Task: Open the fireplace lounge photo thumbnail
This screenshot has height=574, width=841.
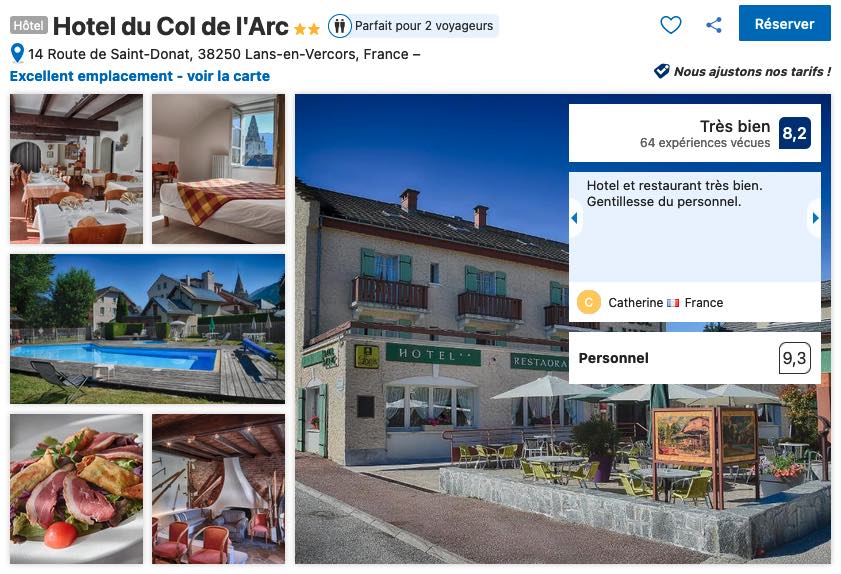Action: 218,489
